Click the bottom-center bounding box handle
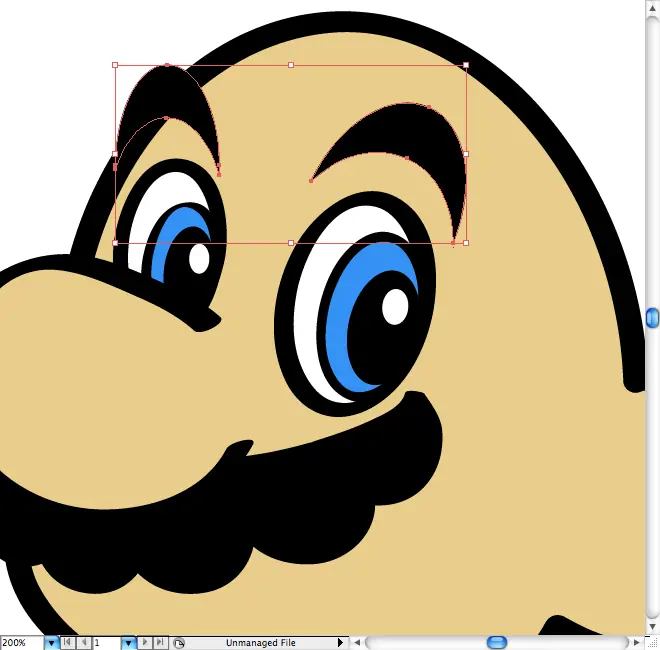This screenshot has width=660, height=650. 291,243
